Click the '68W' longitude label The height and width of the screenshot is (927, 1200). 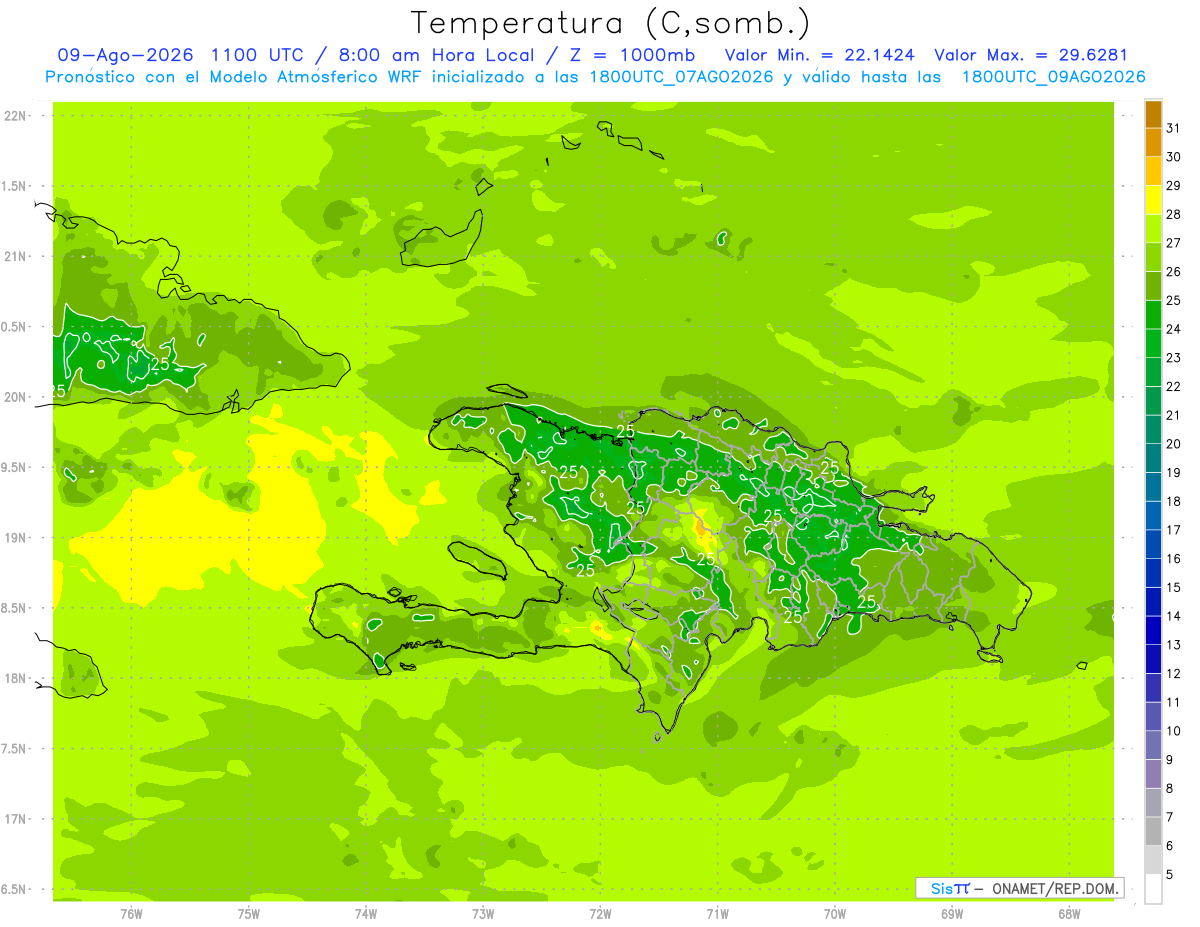click(x=1069, y=913)
